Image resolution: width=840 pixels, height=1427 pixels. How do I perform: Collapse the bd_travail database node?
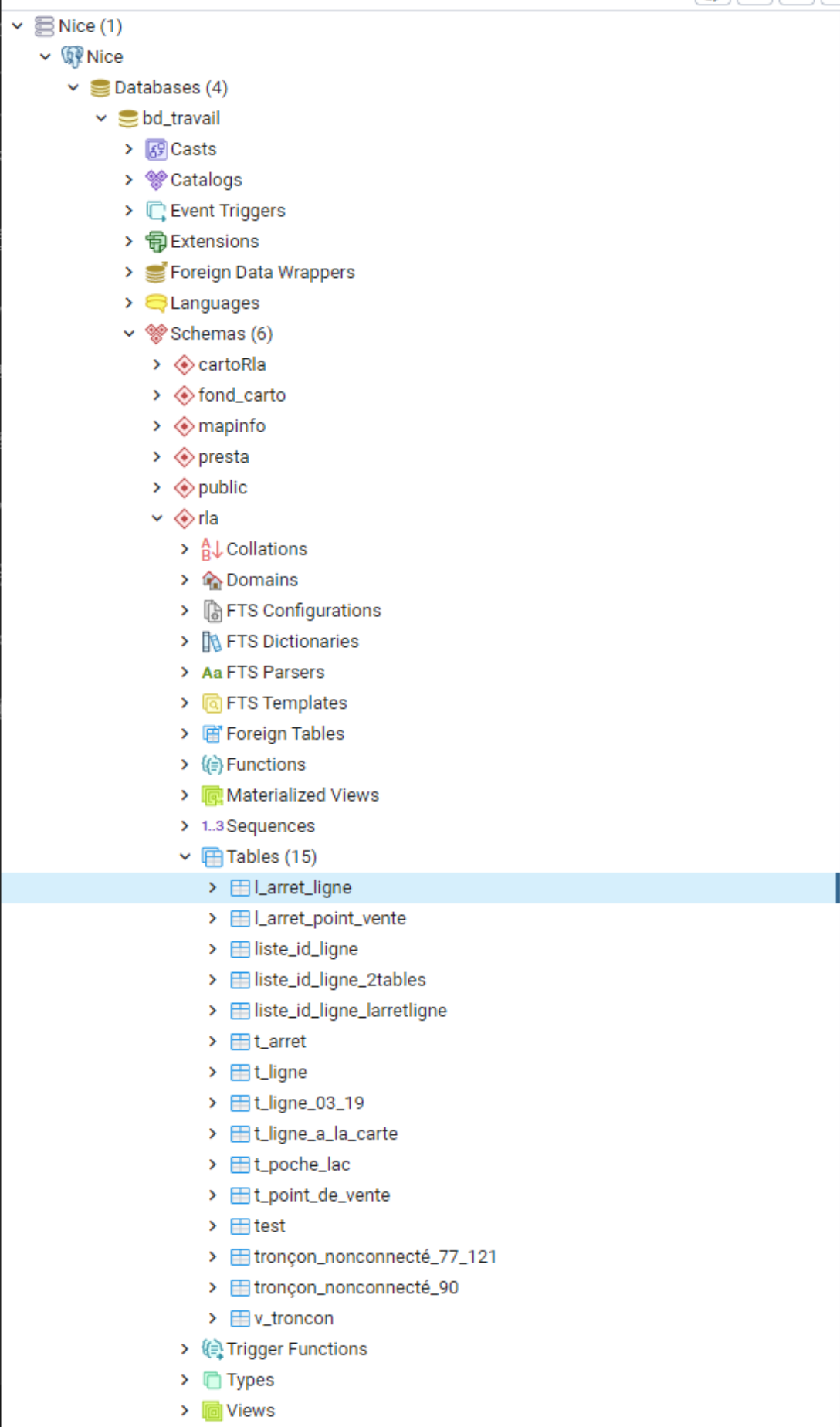click(101, 118)
